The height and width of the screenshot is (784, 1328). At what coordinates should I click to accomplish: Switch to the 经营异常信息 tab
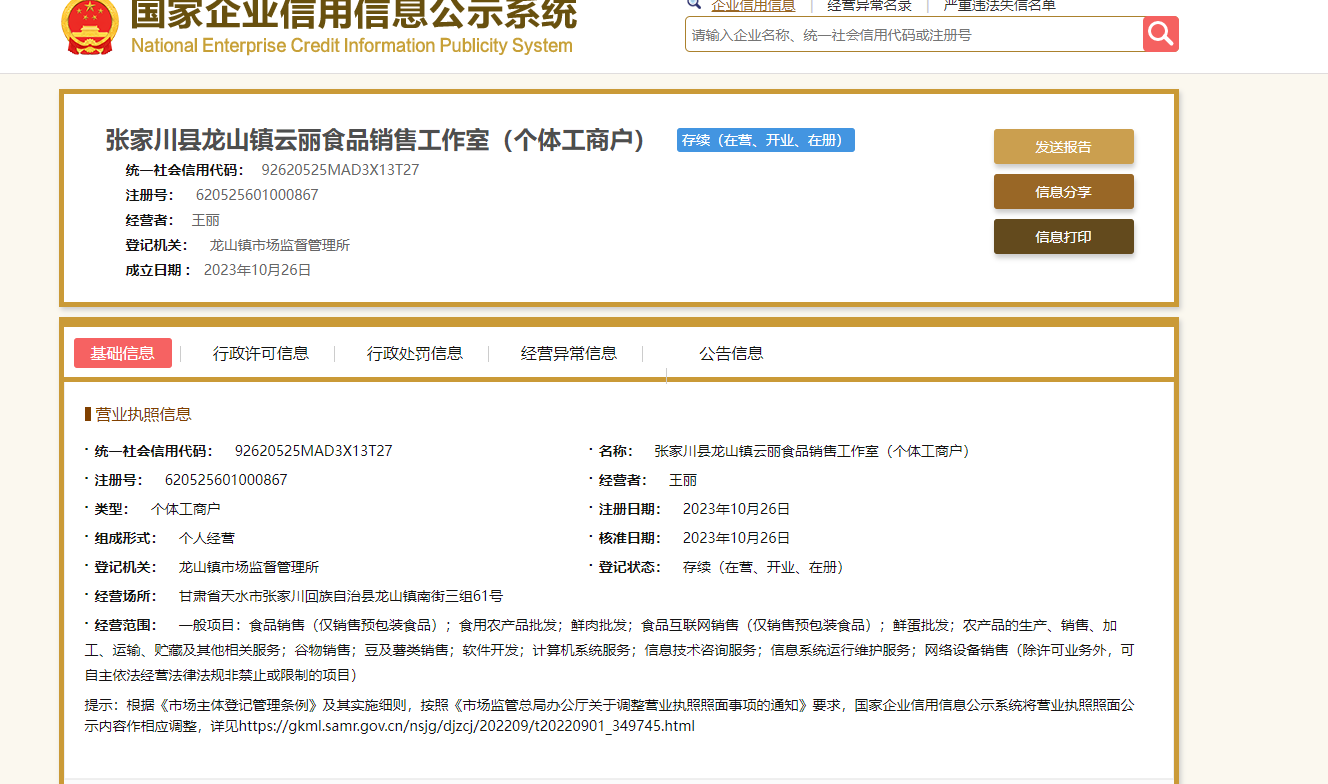569,353
